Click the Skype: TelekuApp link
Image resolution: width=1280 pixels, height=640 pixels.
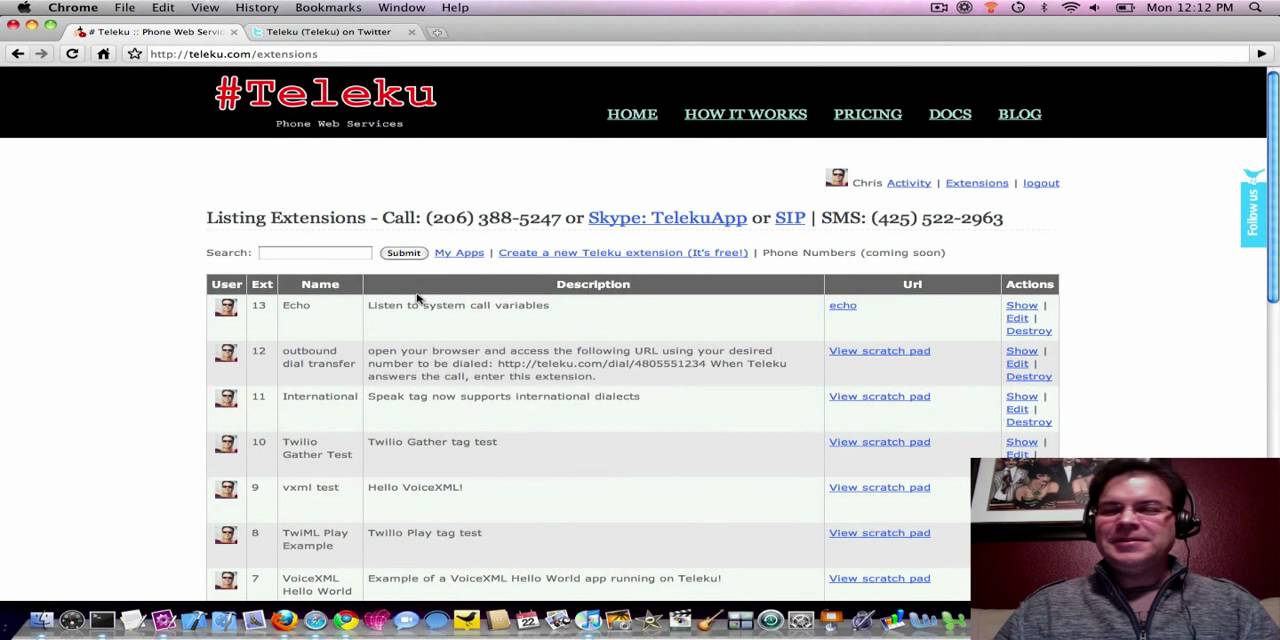(x=667, y=218)
